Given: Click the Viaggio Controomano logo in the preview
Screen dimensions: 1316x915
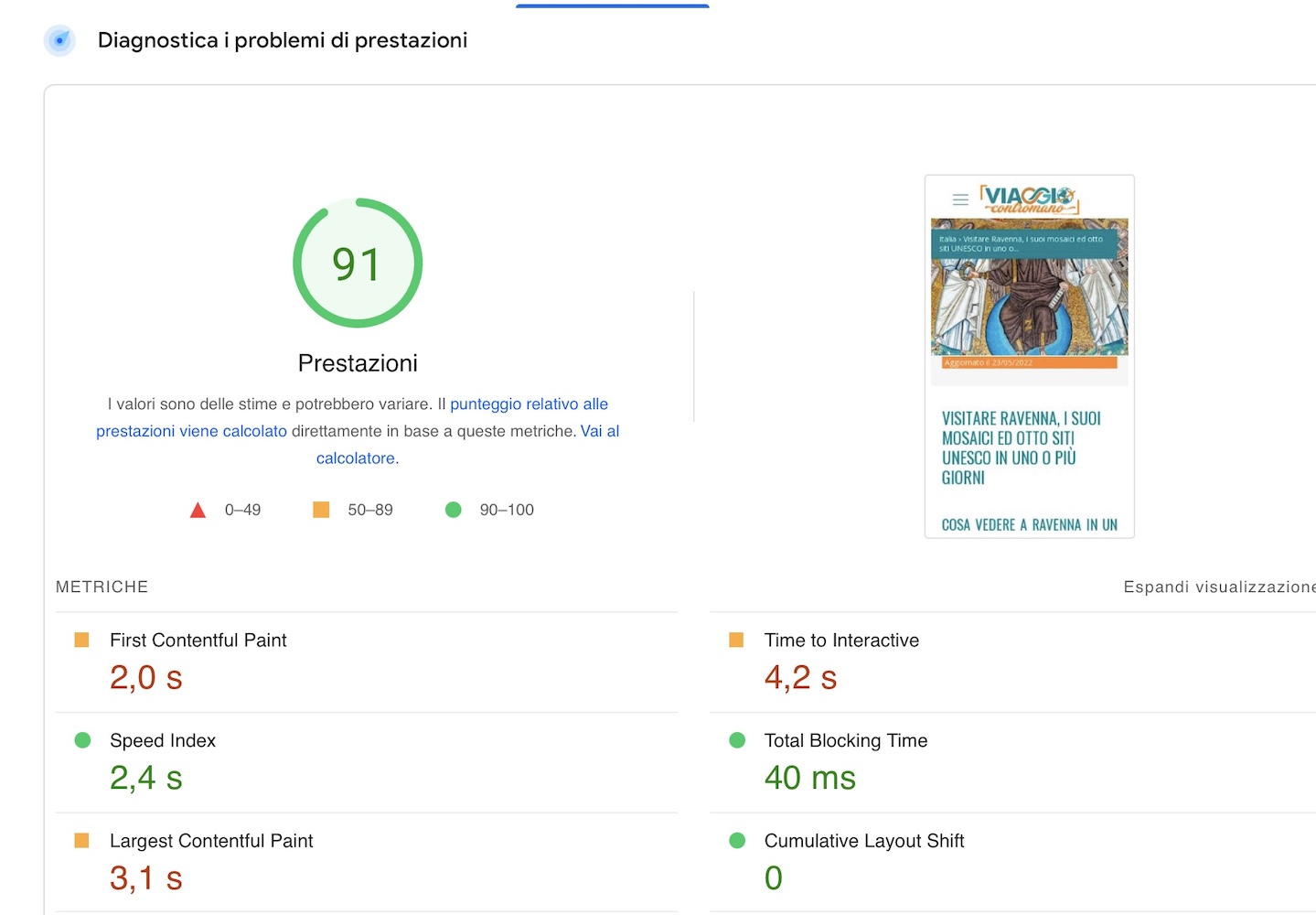Looking at the screenshot, I should (x=1029, y=199).
